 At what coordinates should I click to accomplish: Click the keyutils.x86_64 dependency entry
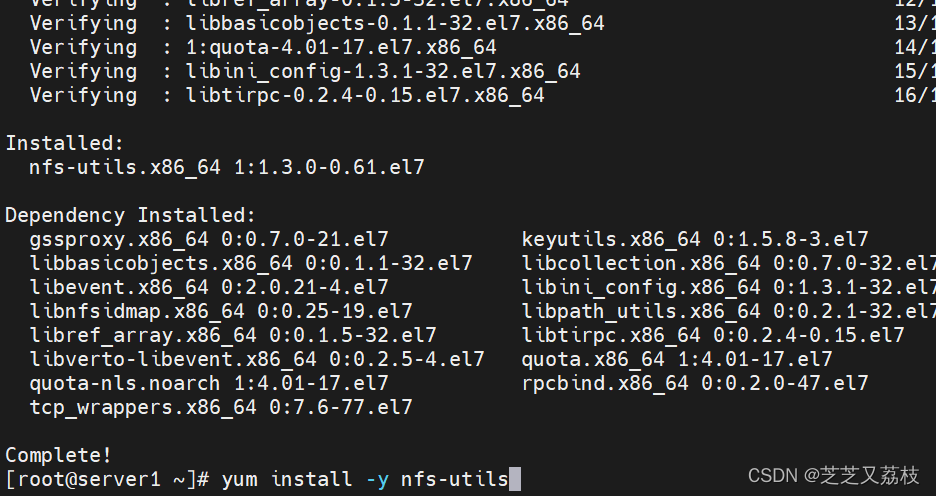pyautogui.click(x=695, y=240)
